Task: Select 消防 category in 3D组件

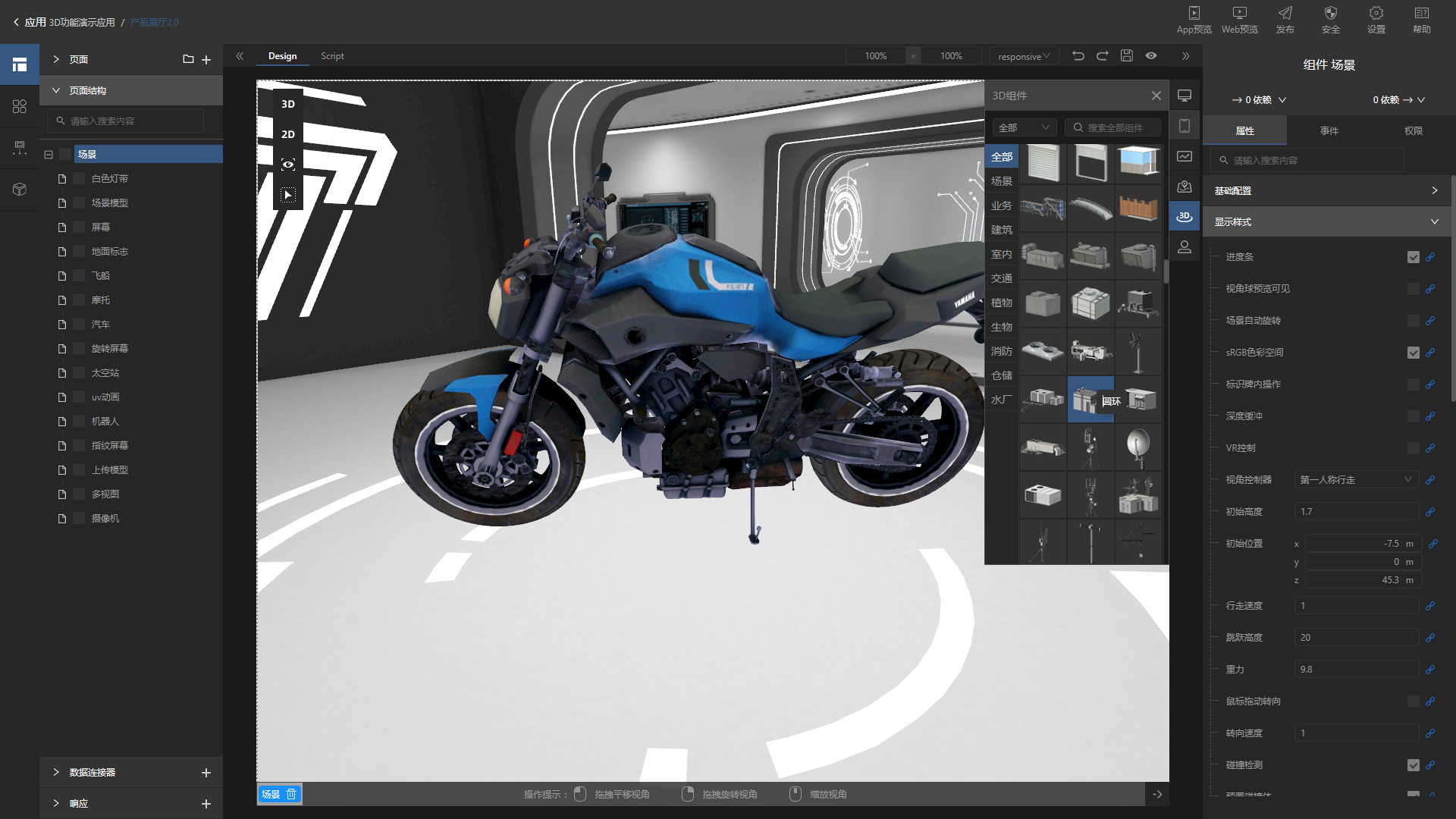Action: tap(1001, 351)
